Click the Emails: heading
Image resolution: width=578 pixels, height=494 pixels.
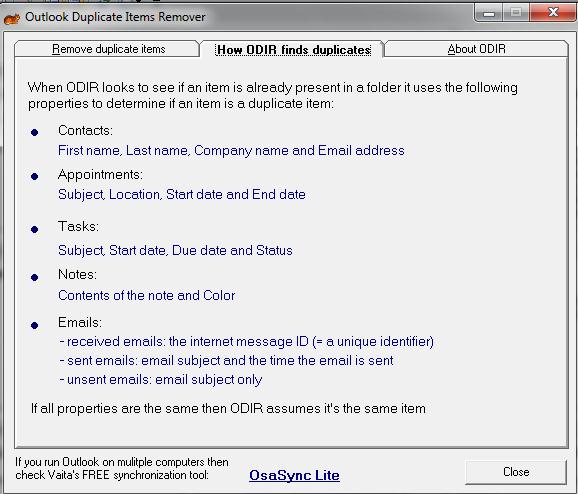80,323
